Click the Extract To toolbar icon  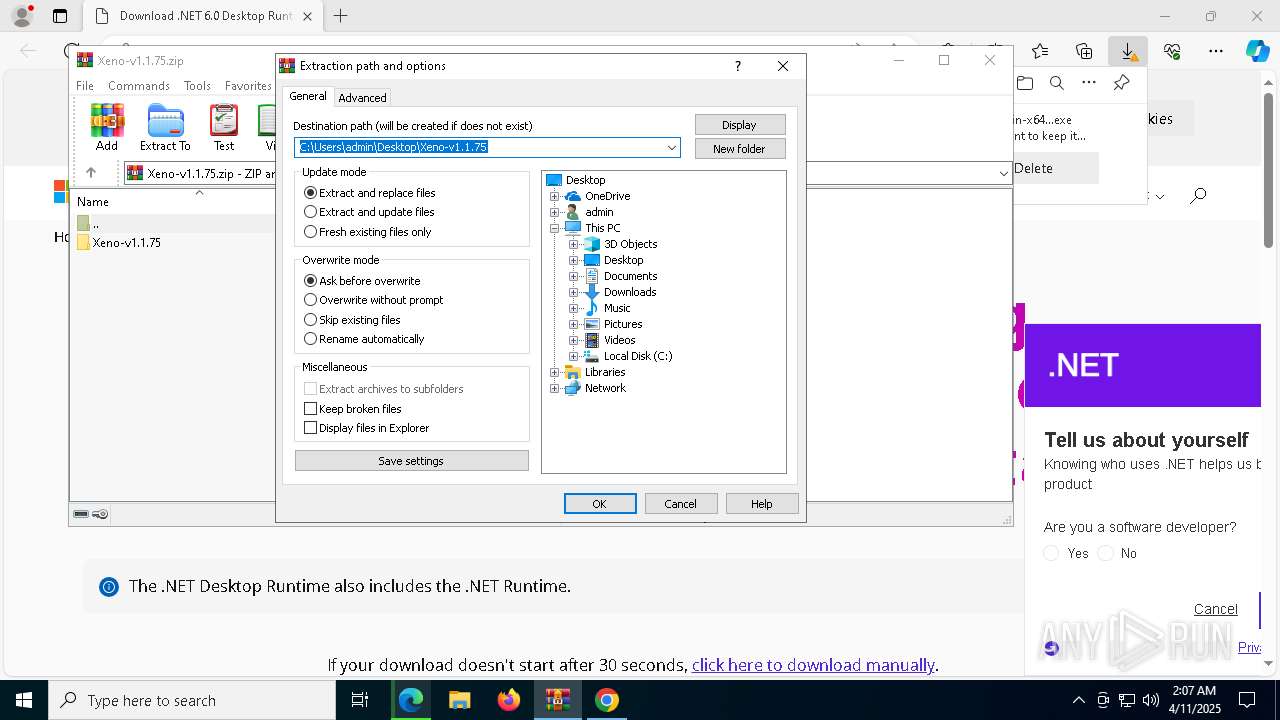165,127
